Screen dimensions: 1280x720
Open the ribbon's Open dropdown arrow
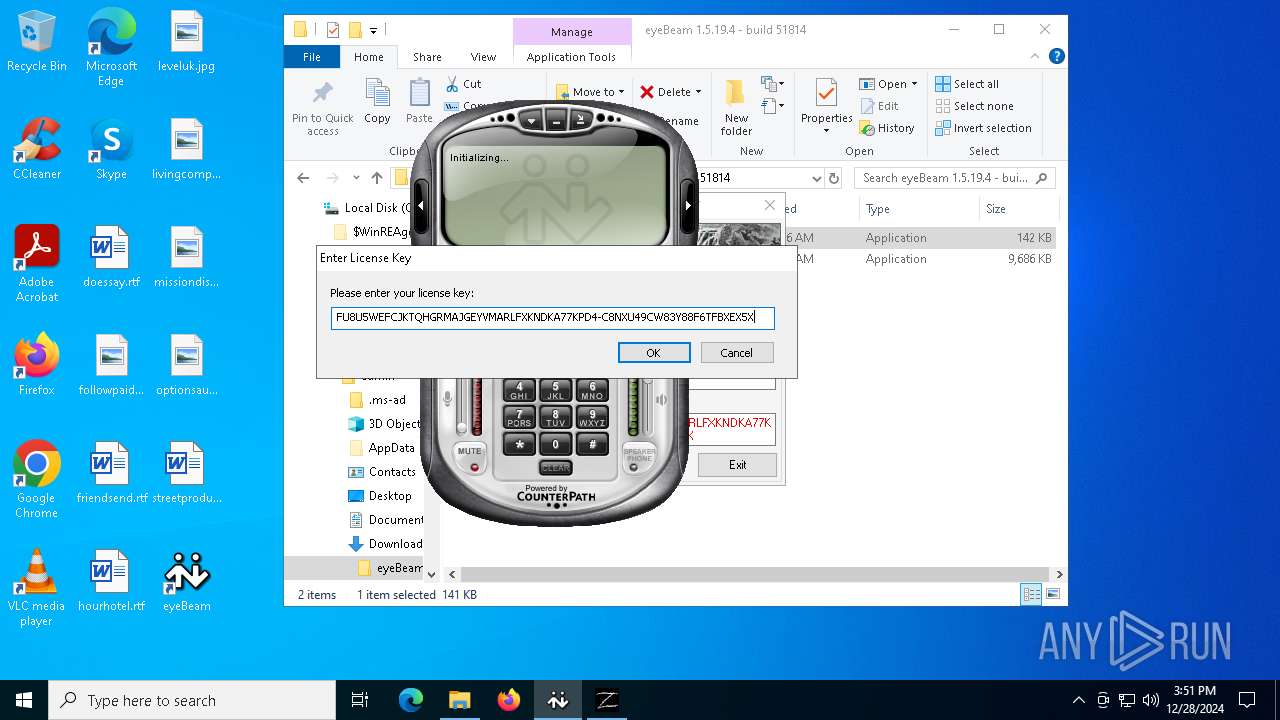(914, 84)
